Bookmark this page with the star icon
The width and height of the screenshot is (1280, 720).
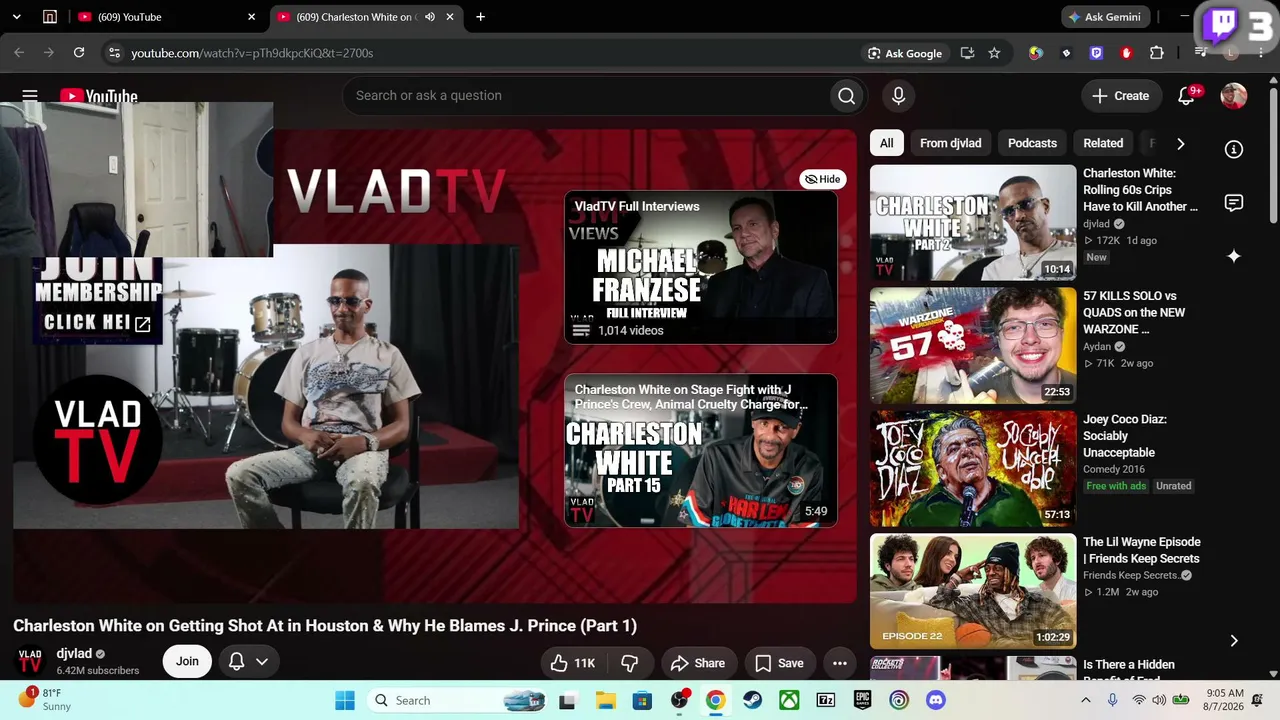click(x=994, y=53)
